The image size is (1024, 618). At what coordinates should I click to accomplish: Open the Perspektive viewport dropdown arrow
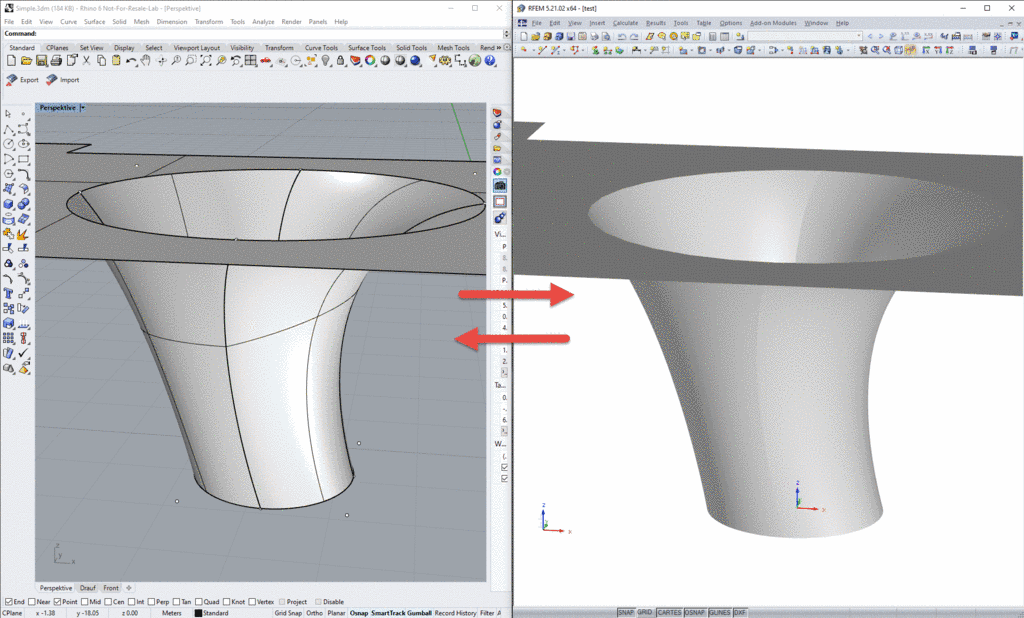[x=82, y=108]
